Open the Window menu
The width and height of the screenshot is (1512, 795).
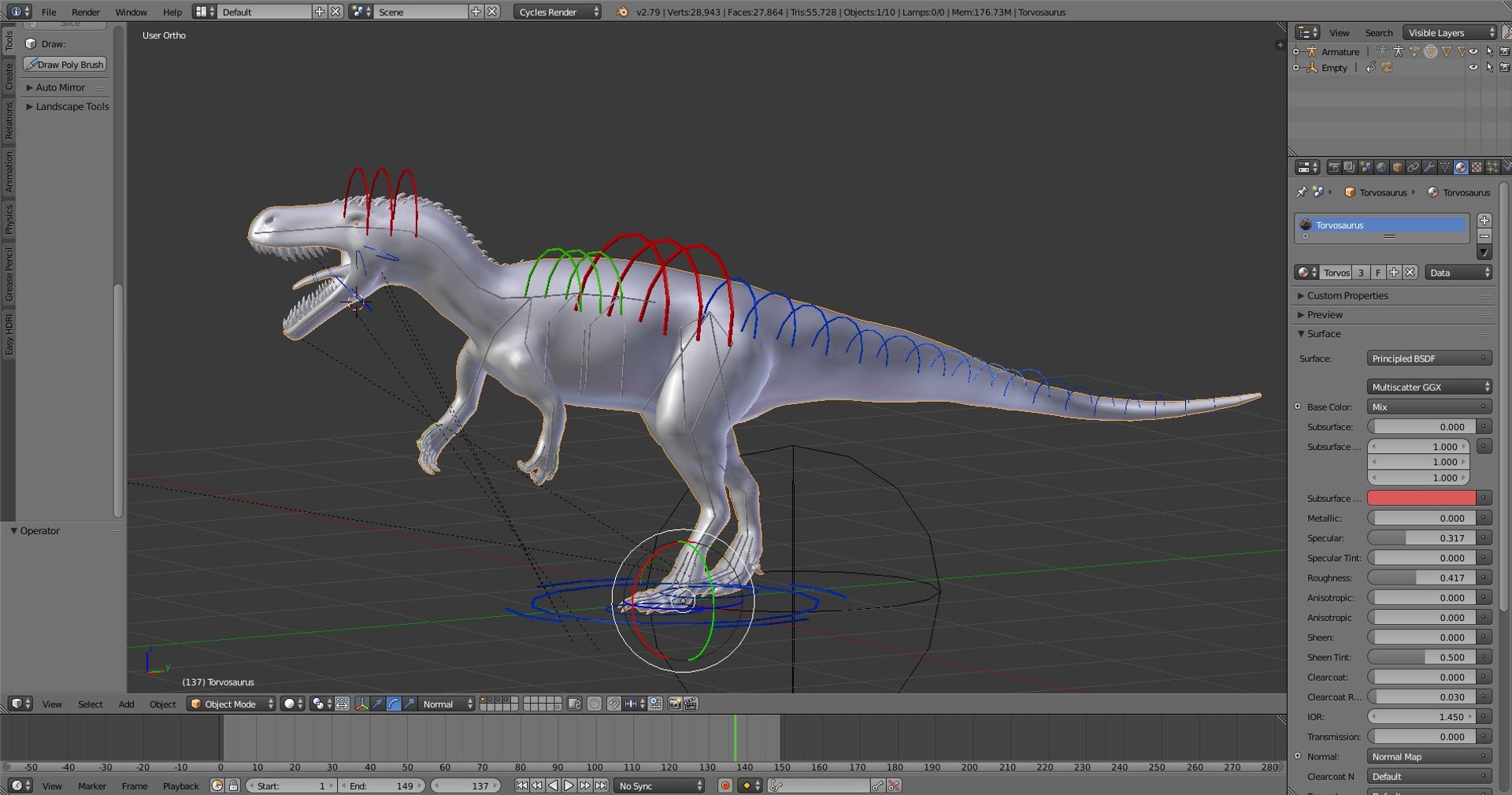click(131, 12)
